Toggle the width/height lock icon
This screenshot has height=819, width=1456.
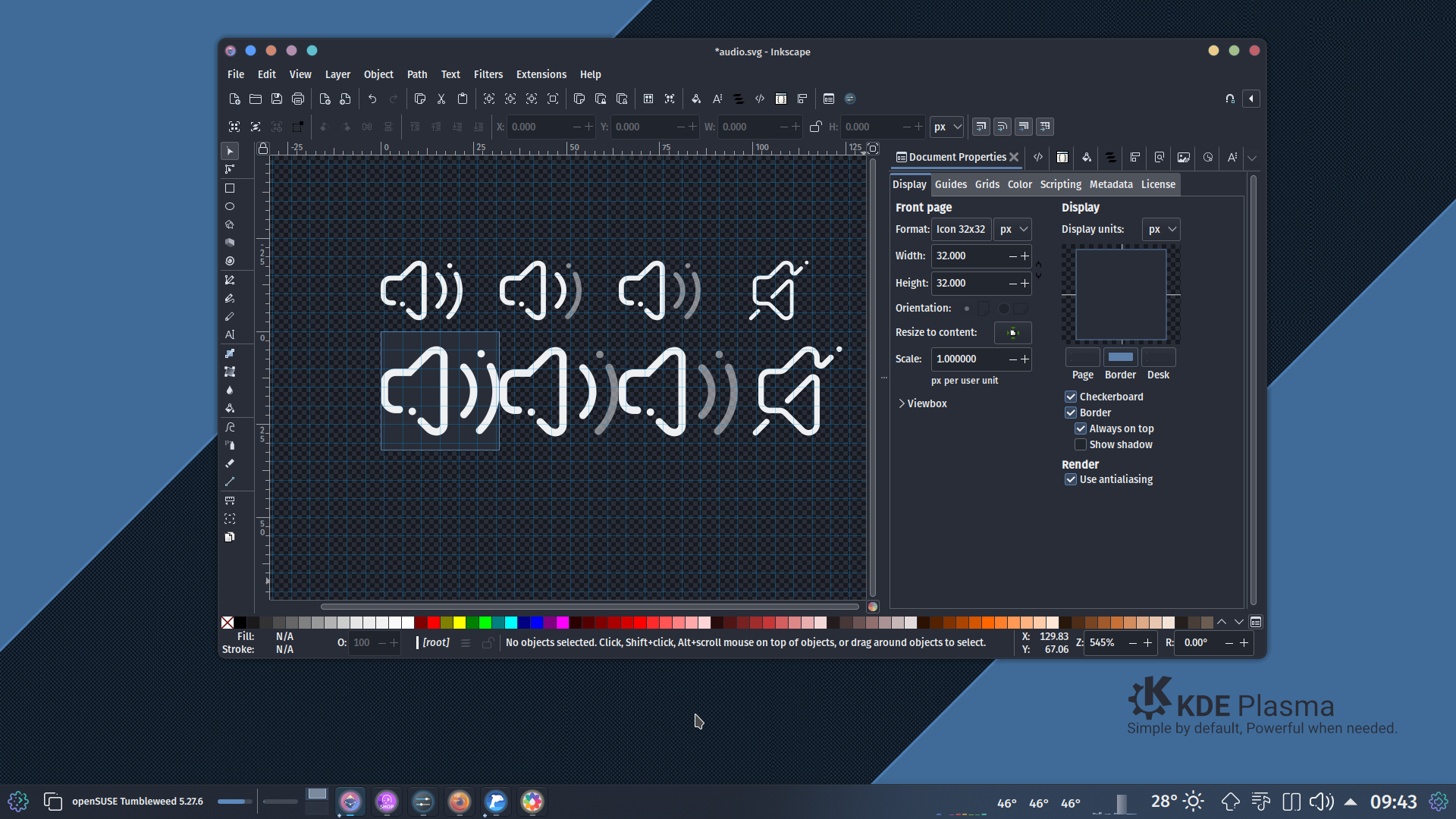[815, 127]
